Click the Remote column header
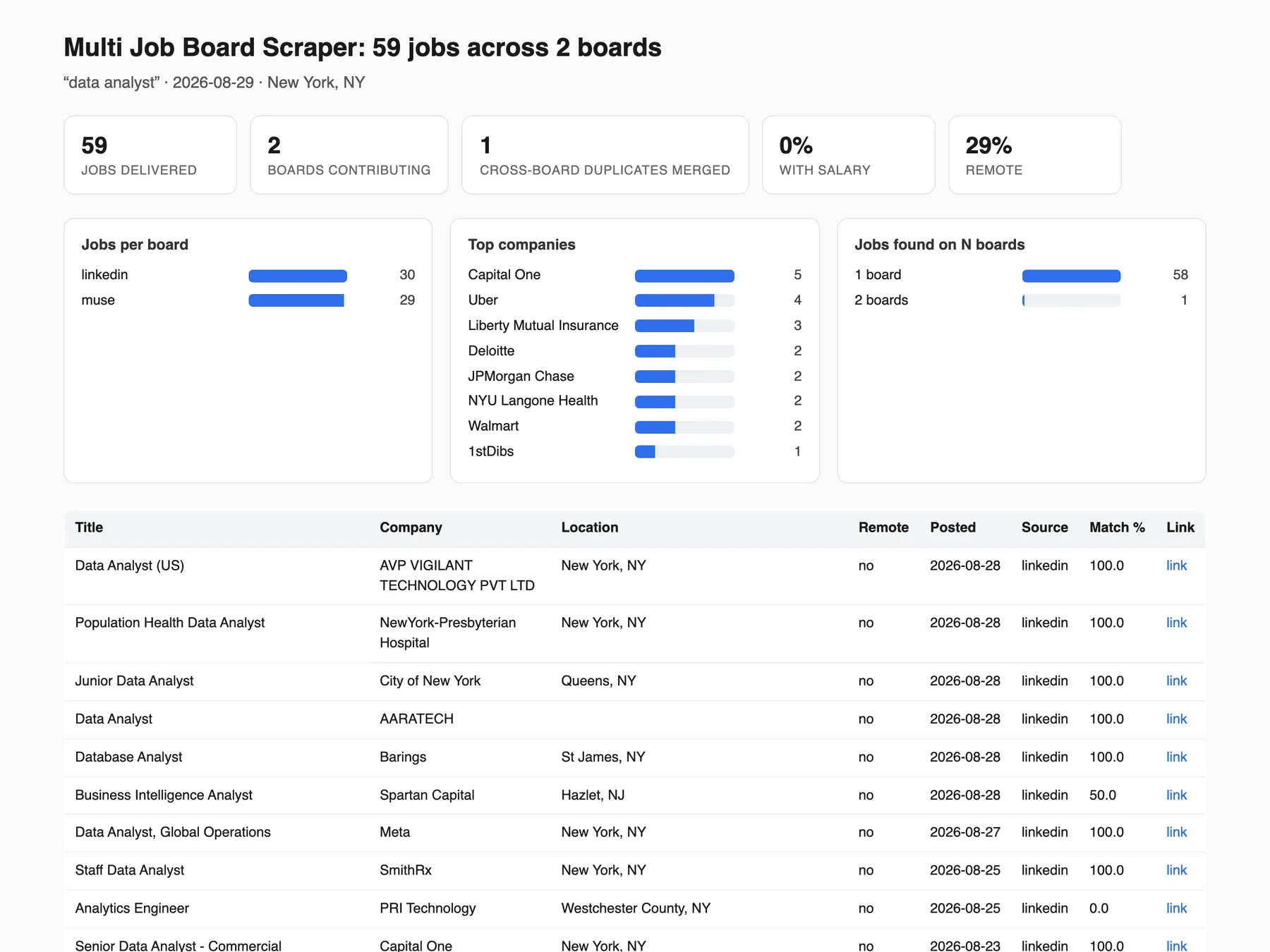This screenshot has height=952, width=1270. [883, 527]
